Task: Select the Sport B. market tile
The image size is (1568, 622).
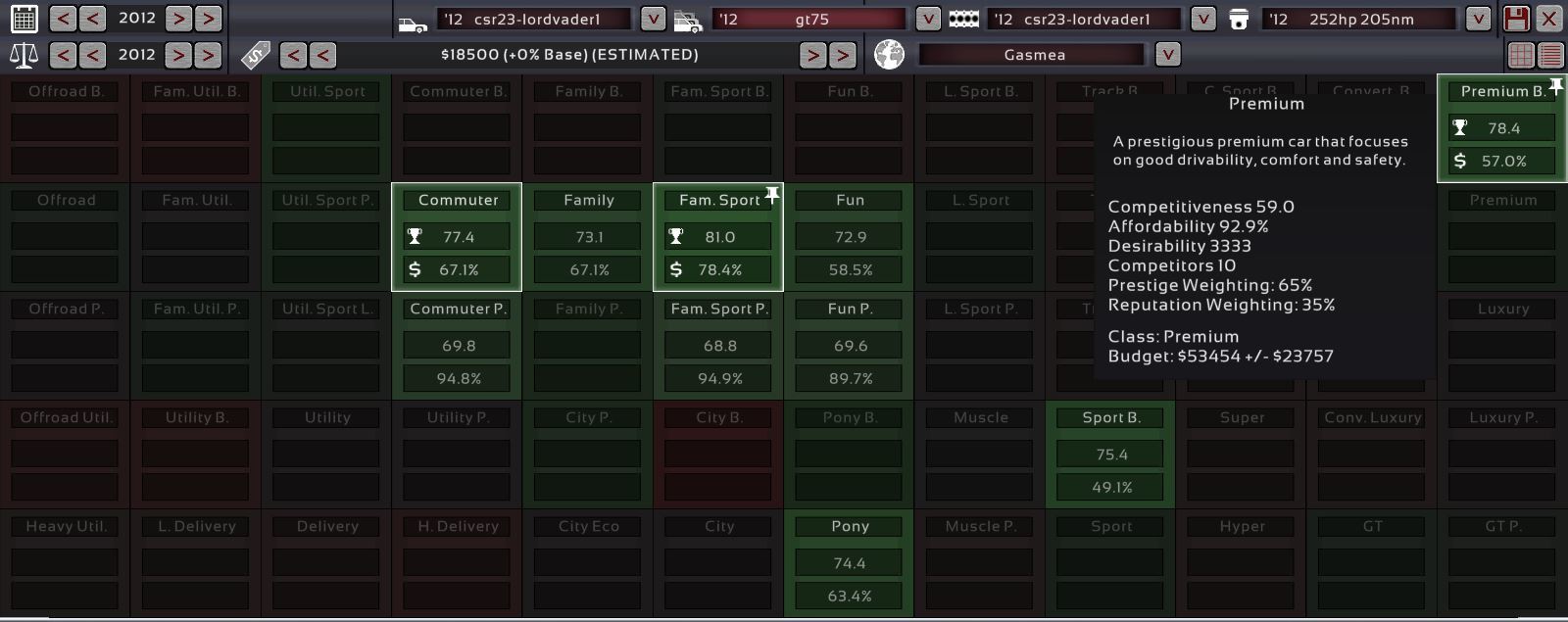Action: point(1110,455)
